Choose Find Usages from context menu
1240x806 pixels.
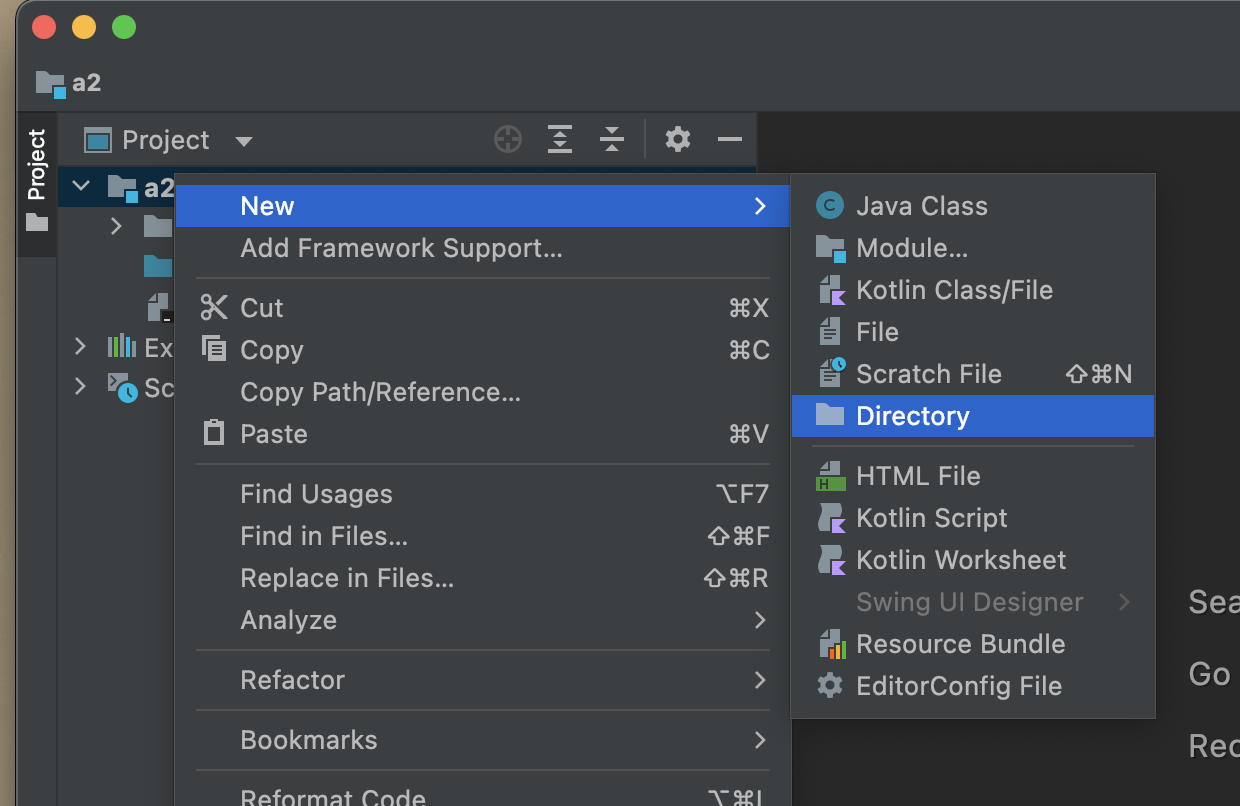[316, 494]
